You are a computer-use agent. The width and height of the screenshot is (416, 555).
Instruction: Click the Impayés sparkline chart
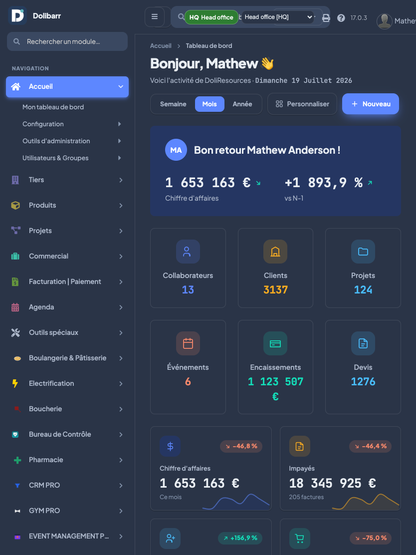click(x=366, y=502)
